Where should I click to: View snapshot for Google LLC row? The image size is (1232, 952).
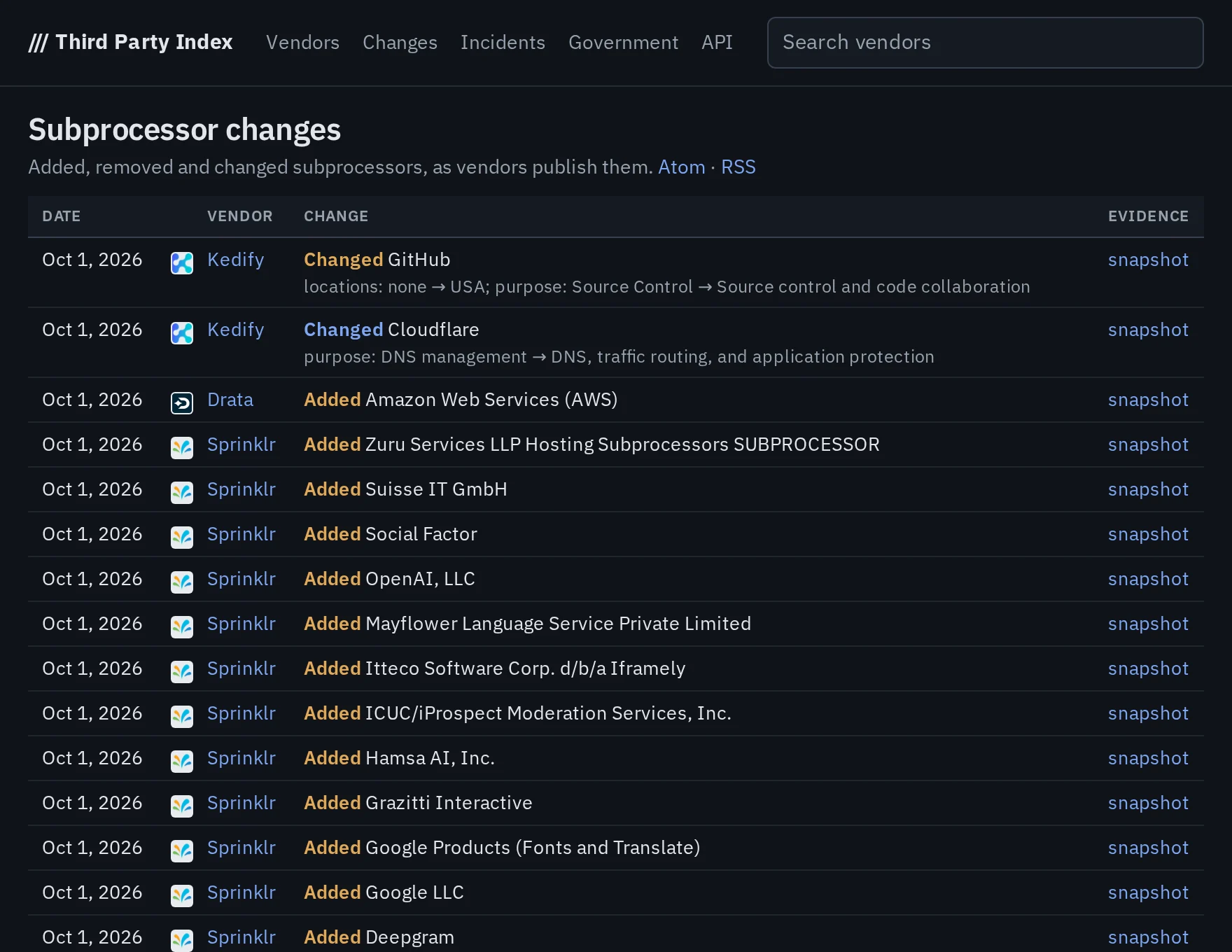[x=1148, y=892]
